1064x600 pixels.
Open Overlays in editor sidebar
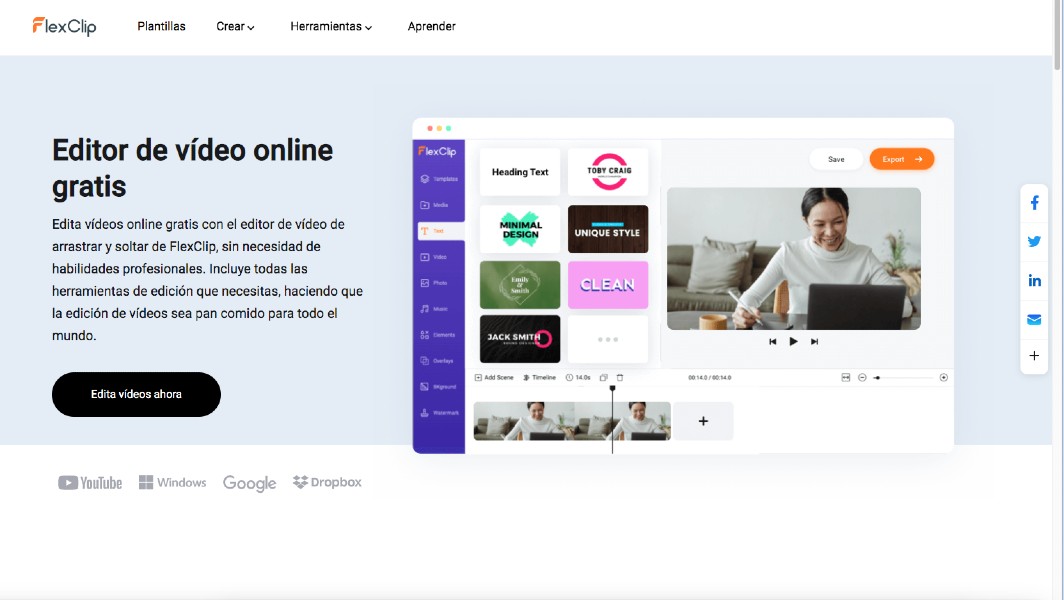439,361
